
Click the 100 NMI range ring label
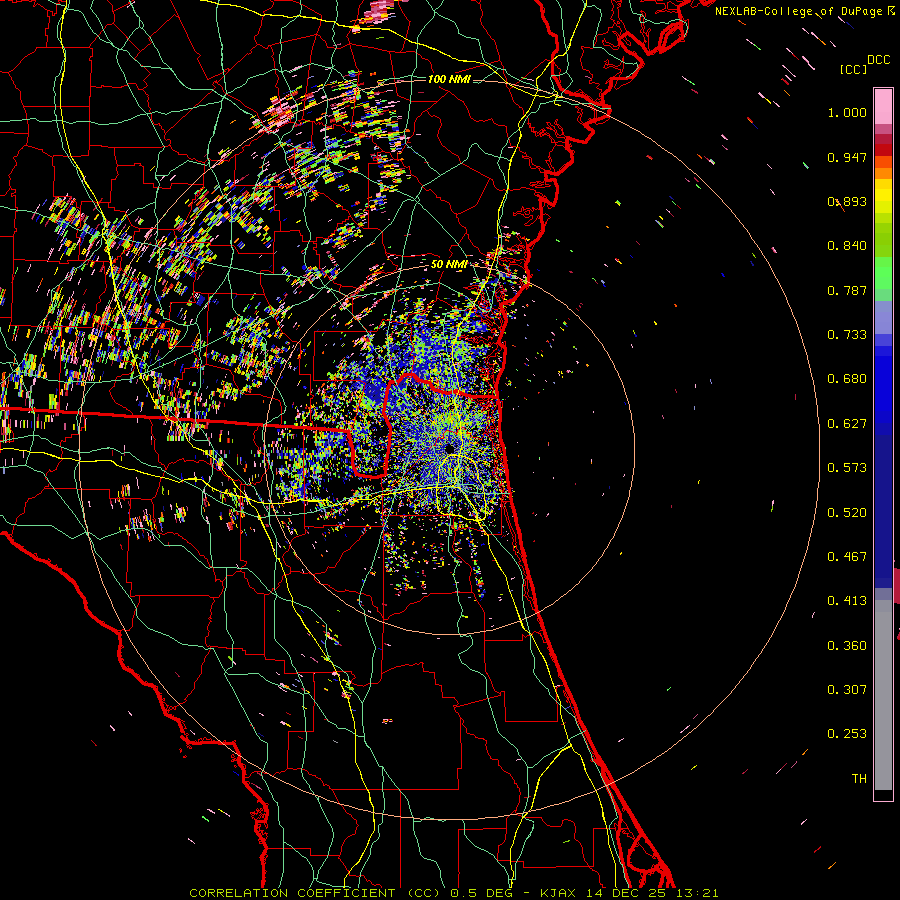tap(449, 79)
